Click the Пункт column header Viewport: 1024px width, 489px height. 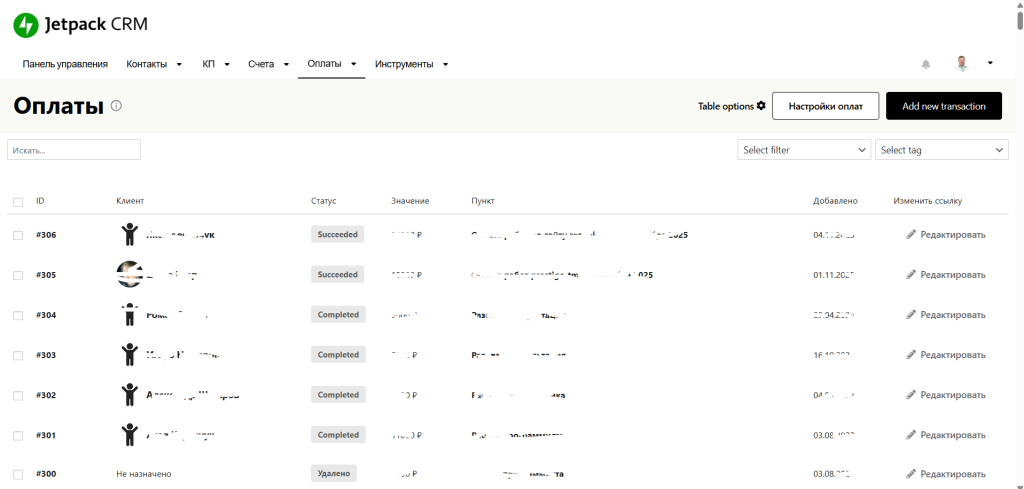[482, 201]
